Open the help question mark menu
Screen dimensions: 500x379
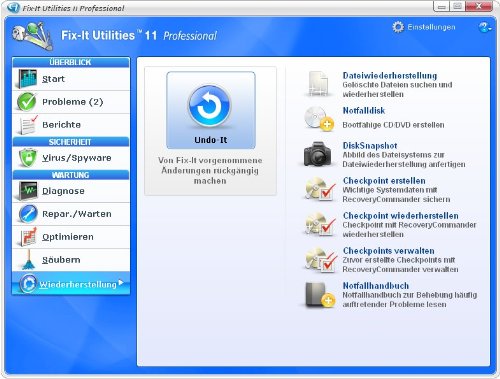click(x=485, y=27)
